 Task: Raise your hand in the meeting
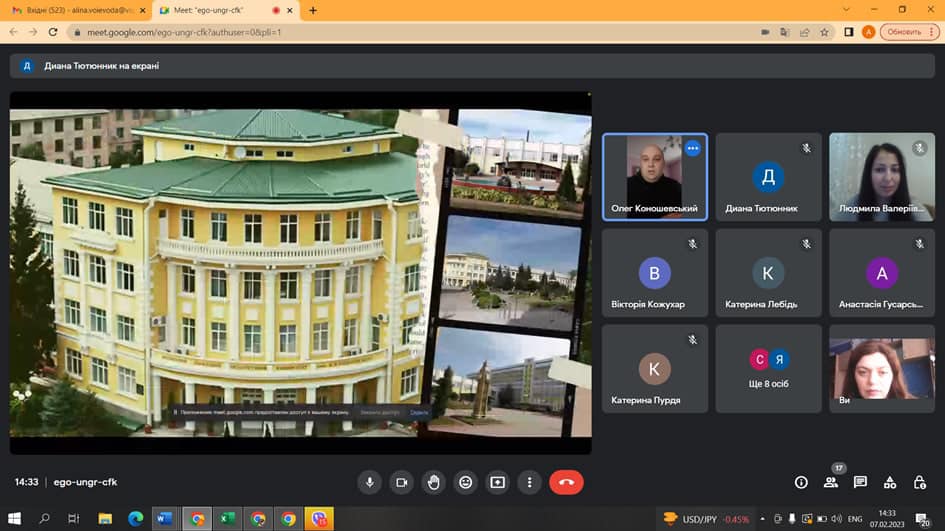point(433,482)
